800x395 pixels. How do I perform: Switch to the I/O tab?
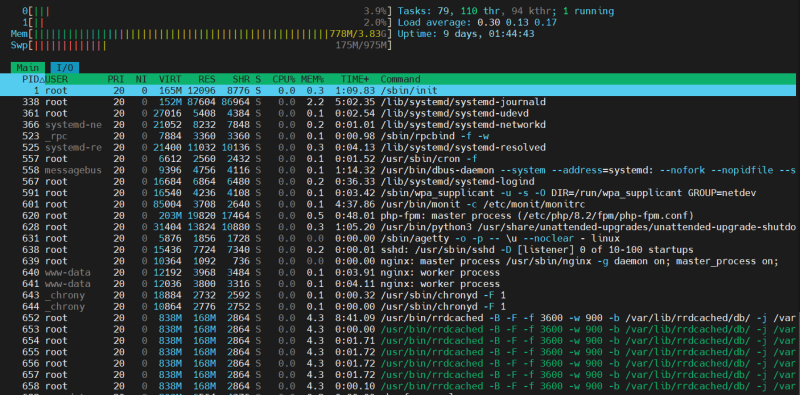[65, 68]
